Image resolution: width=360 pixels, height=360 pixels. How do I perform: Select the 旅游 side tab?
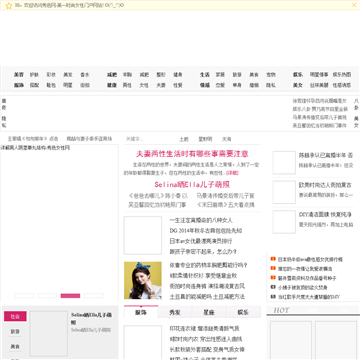point(15,332)
